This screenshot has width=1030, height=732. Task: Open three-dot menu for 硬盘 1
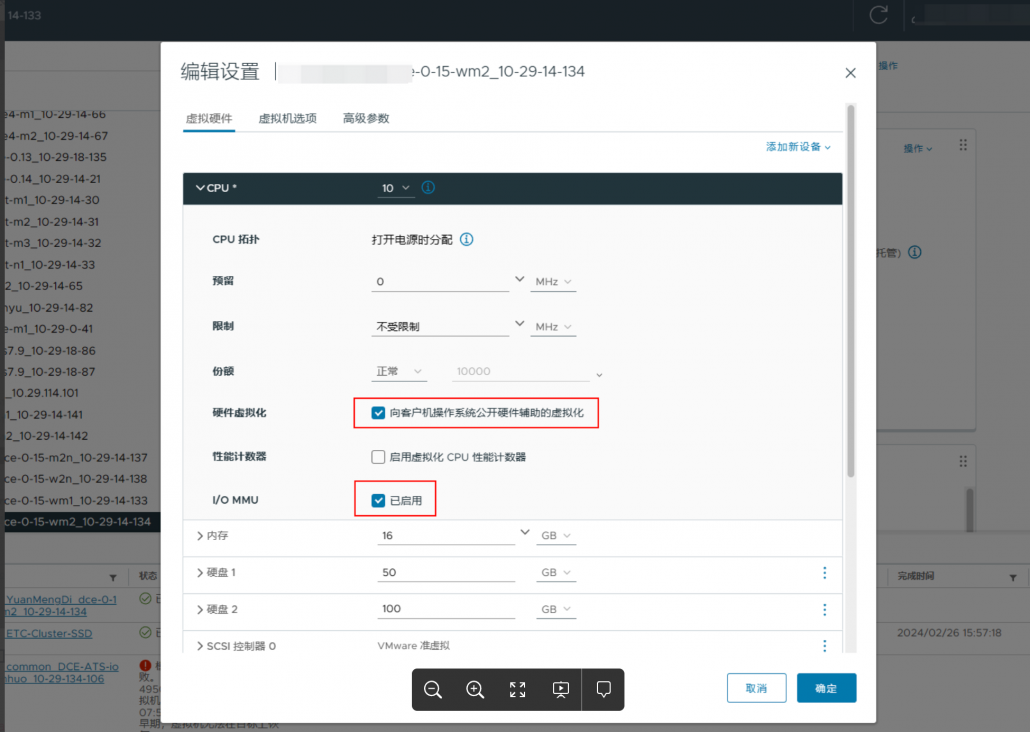point(825,573)
